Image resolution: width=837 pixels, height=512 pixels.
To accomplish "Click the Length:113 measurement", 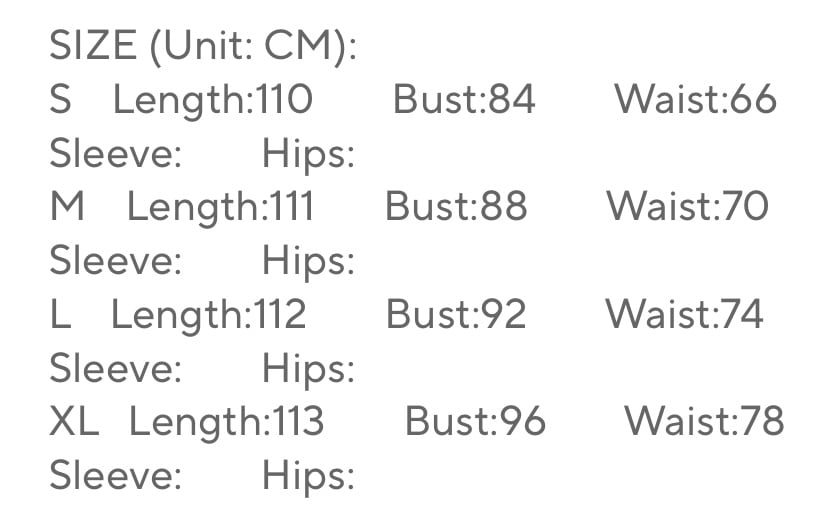I will [226, 423].
